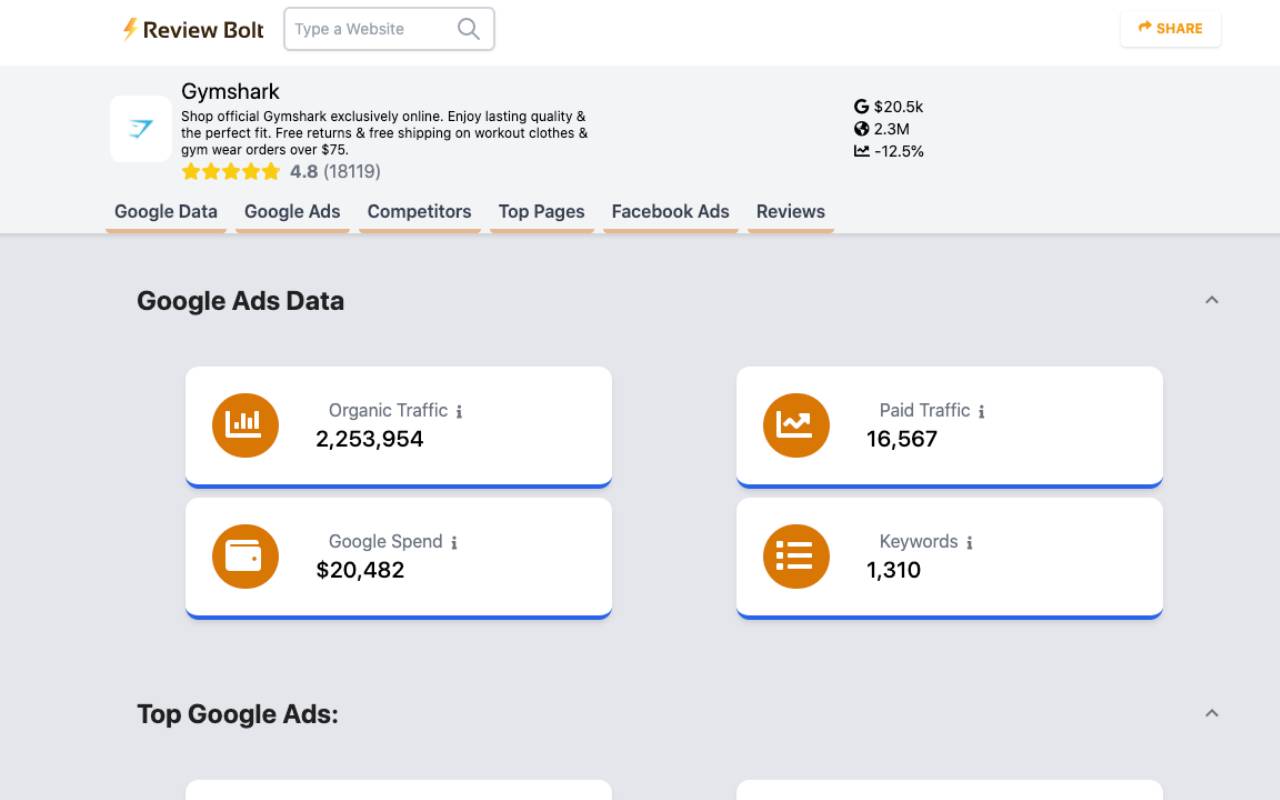1280x800 pixels.
Task: Open the Google Ads tab
Action: point(292,212)
